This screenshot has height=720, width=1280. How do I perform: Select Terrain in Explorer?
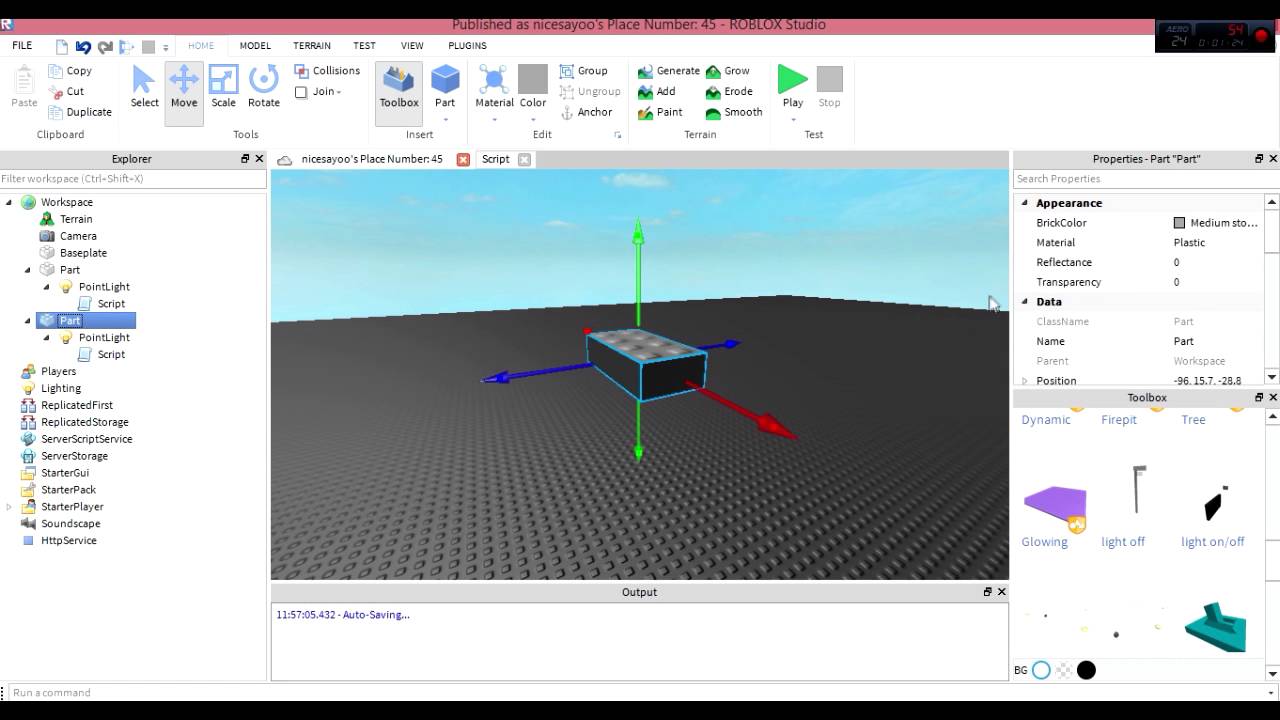[76, 219]
